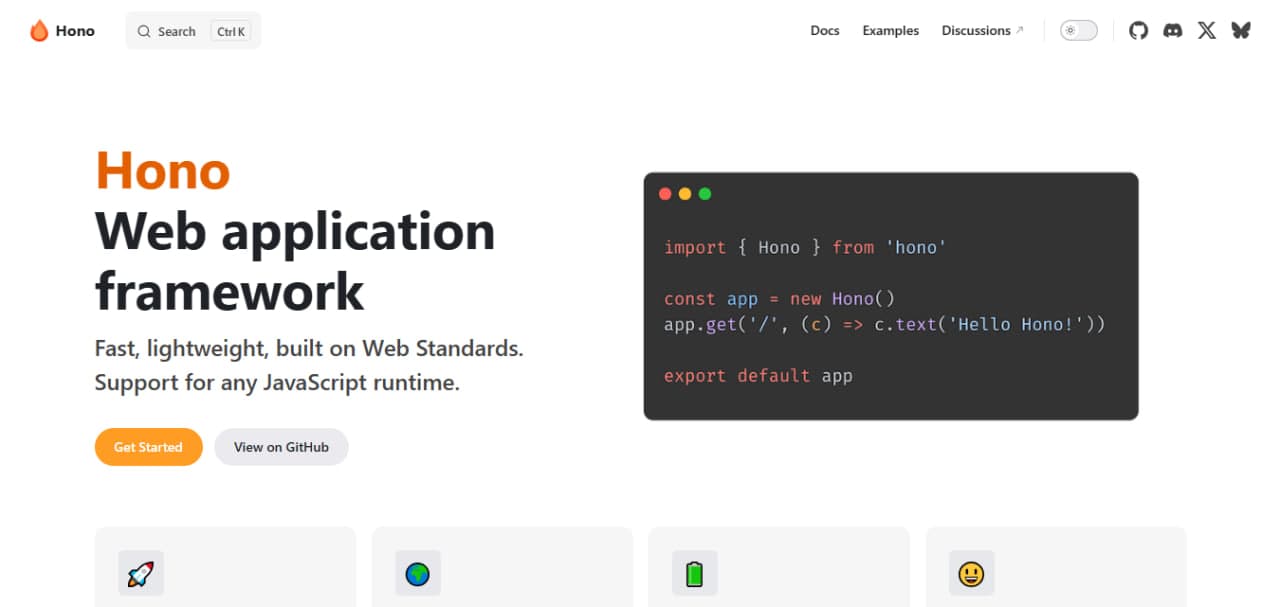Viewport: 1280px width, 607px height.
Task: Click the green dot in code window
Action: coord(705,194)
